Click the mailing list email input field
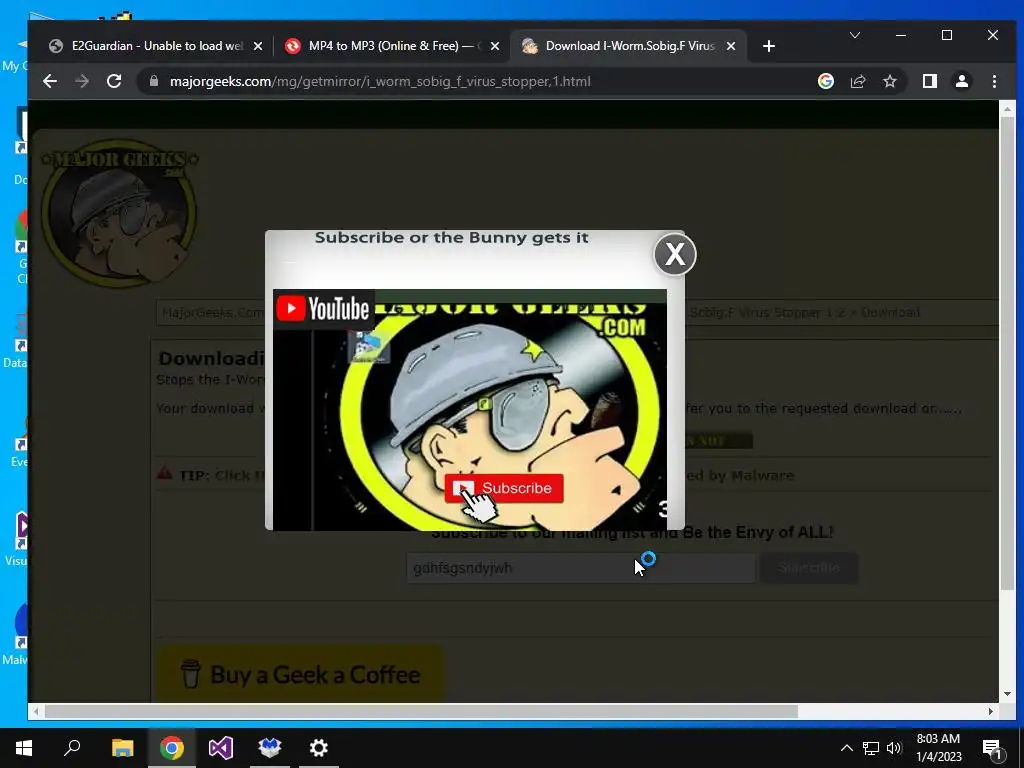Screen dimensions: 1024x768 (x=581, y=568)
